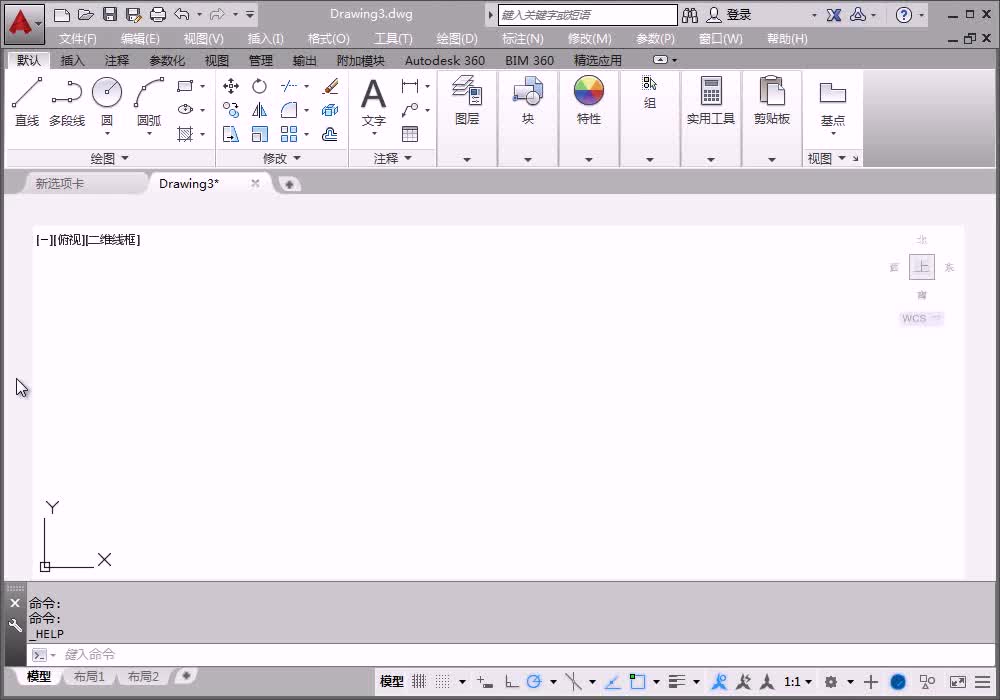Open the Format (格式) menu
1000x700 pixels.
[328, 38]
